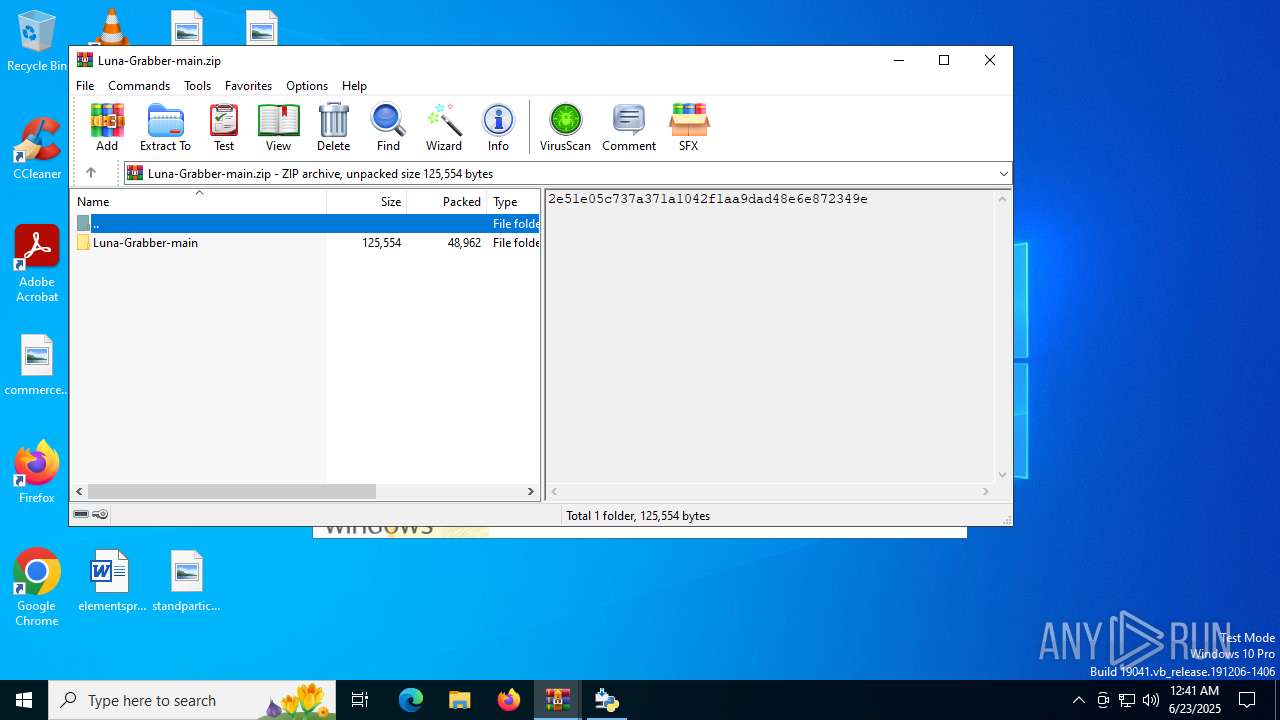
Task: Open the archive Comment tool
Action: point(629,127)
